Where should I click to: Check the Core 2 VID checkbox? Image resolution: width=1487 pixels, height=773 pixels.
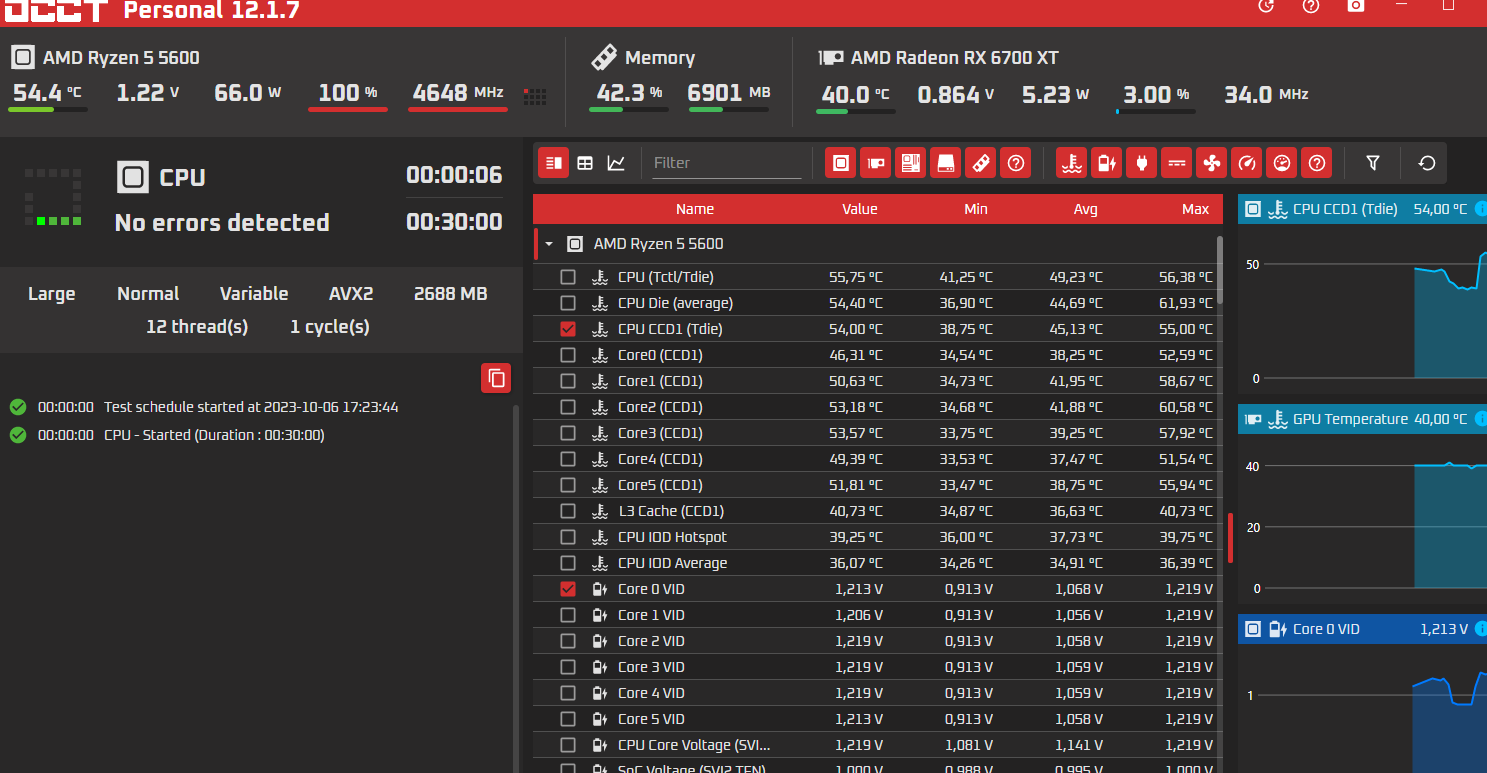568,641
